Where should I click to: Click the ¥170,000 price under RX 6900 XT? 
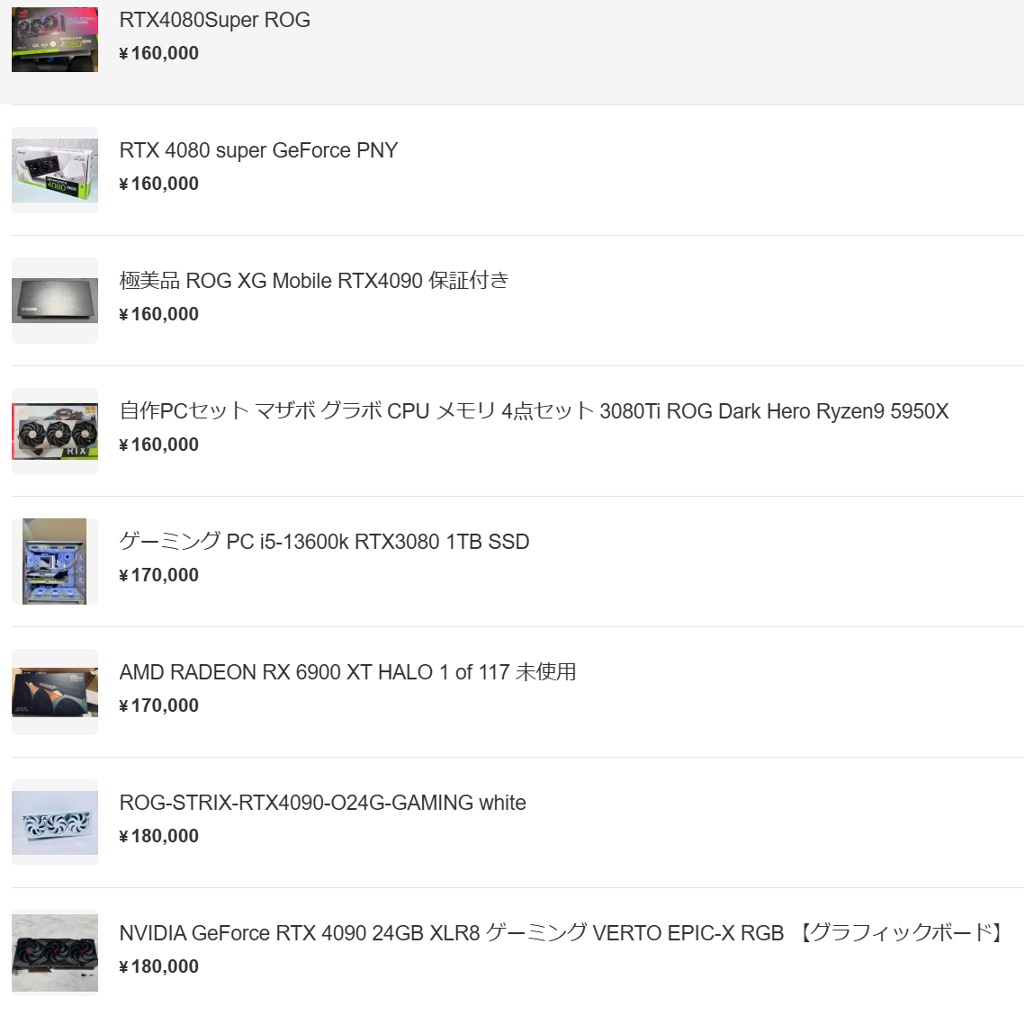159,705
